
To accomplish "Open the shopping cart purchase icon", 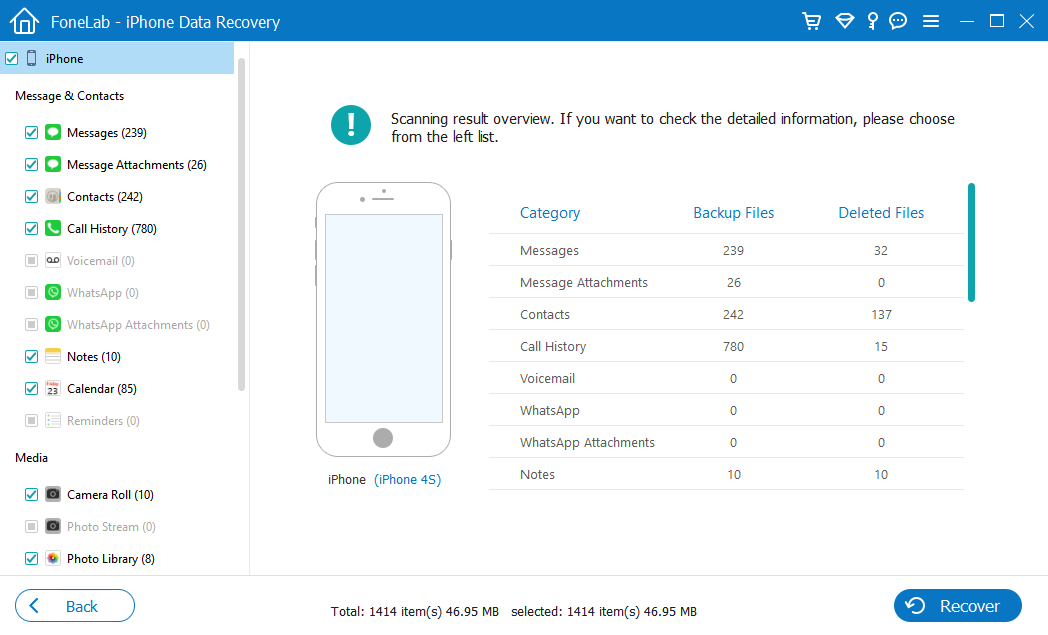I will (811, 21).
